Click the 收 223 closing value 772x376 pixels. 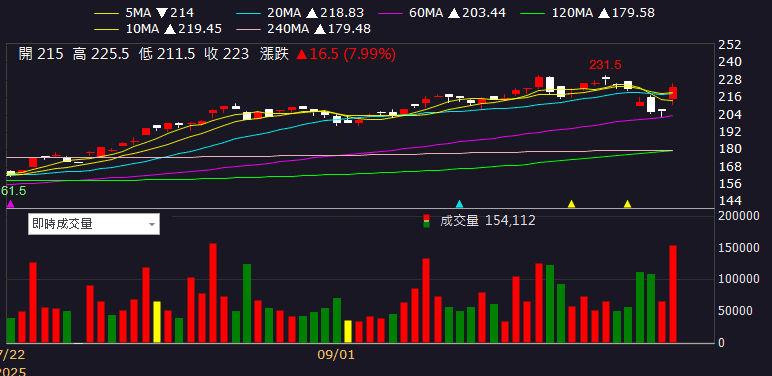click(x=226, y=54)
